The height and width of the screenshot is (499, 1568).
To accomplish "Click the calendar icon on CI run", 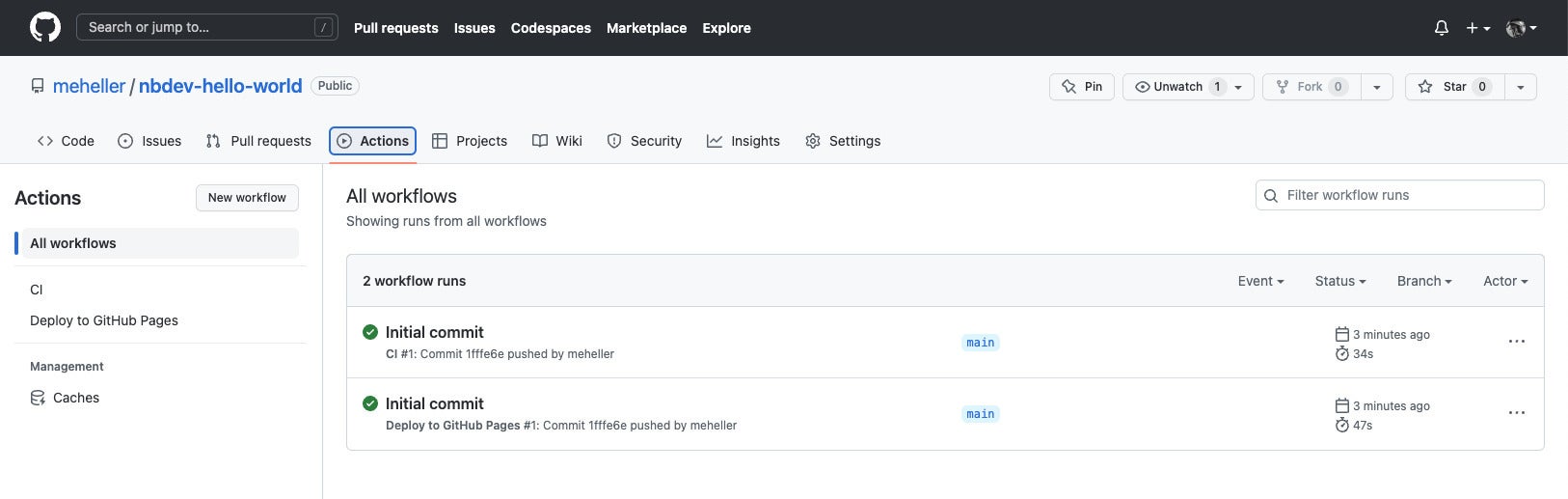I will coord(1341,334).
